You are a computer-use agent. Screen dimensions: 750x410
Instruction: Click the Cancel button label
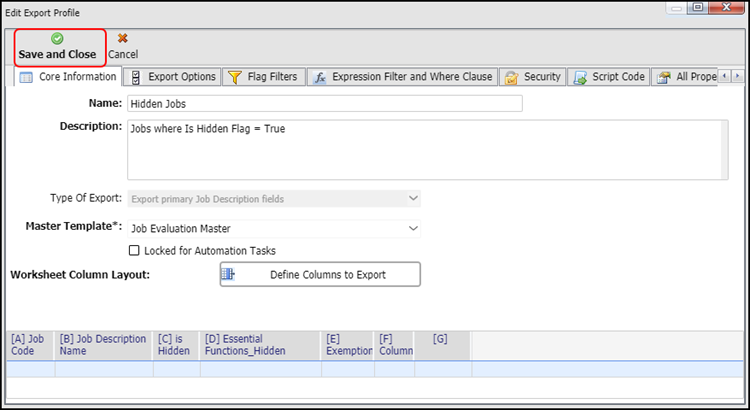pos(122,54)
